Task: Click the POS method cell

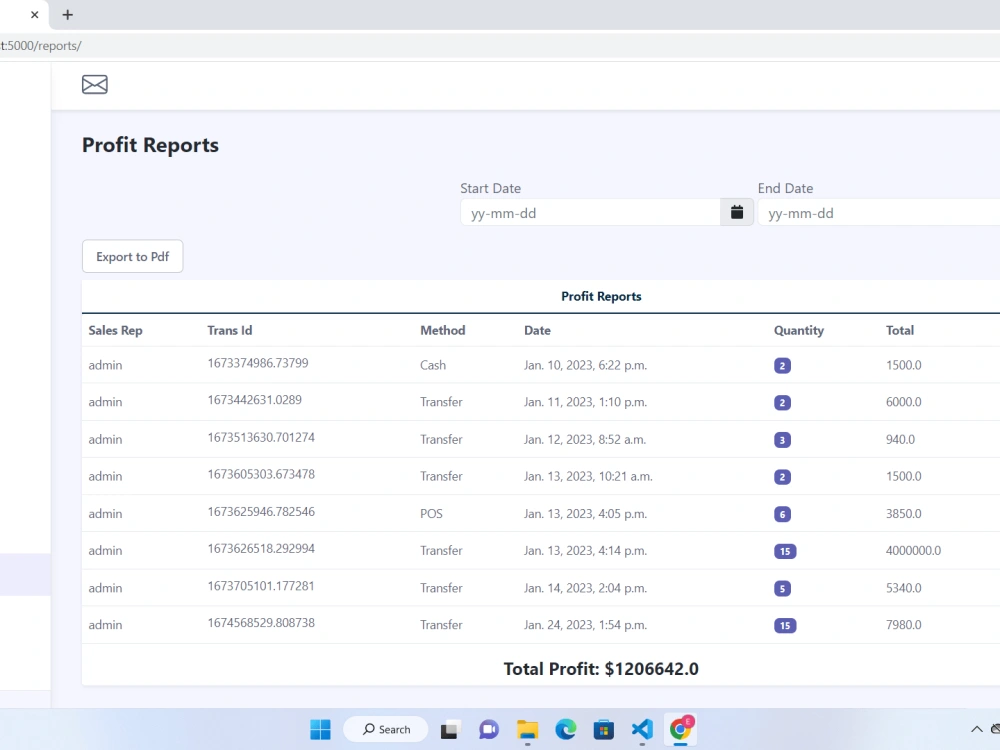Action: click(x=431, y=513)
